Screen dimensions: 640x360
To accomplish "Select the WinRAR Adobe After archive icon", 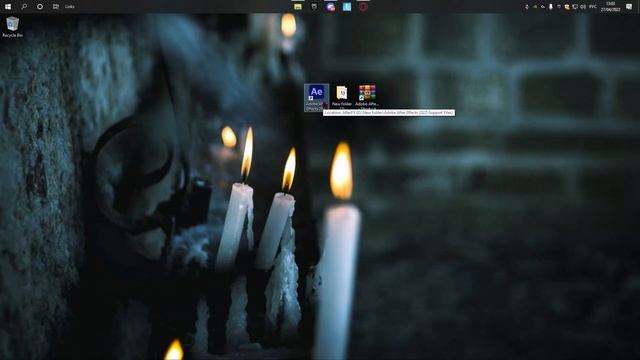I will click(x=367, y=98).
